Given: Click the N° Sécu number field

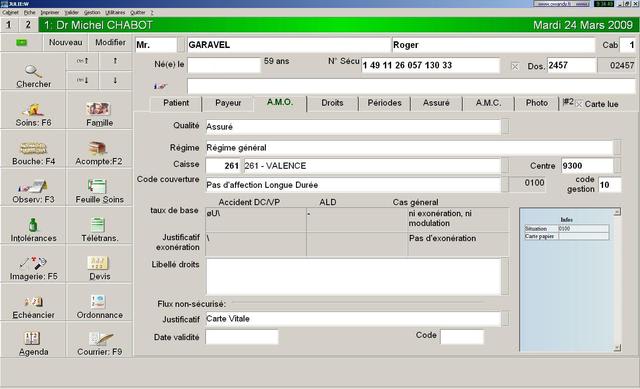Looking at the screenshot, I should (430, 65).
